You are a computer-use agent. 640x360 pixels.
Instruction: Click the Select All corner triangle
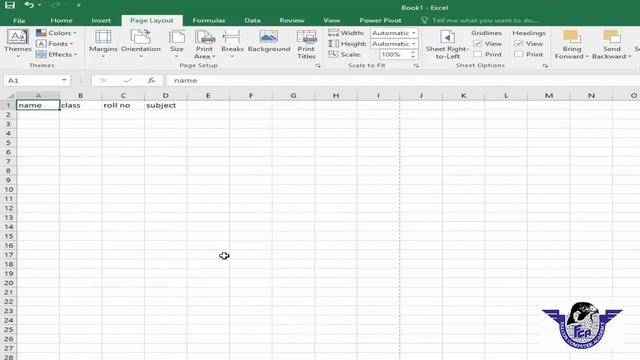pyautogui.click(x=11, y=96)
